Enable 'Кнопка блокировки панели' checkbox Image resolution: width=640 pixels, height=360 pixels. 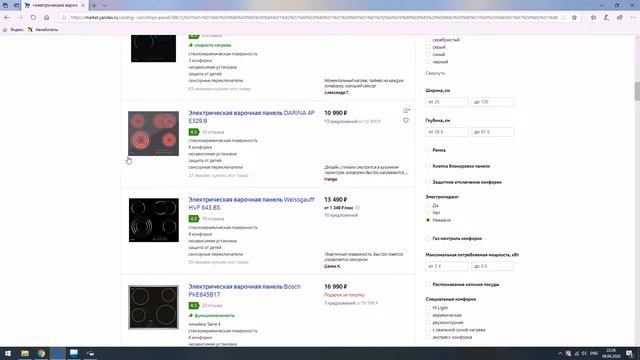[x=428, y=166]
